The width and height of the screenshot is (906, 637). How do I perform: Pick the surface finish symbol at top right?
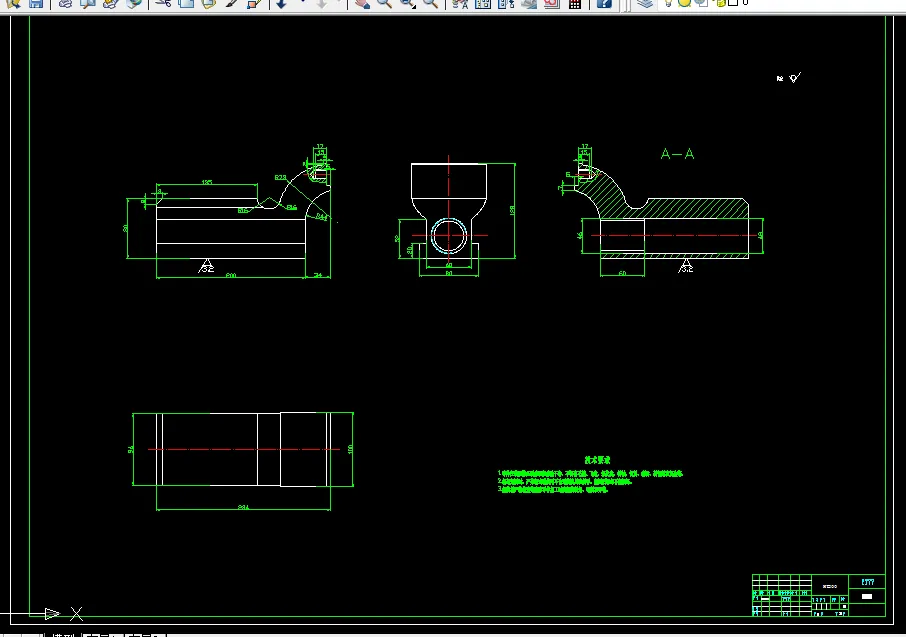pyautogui.click(x=795, y=77)
